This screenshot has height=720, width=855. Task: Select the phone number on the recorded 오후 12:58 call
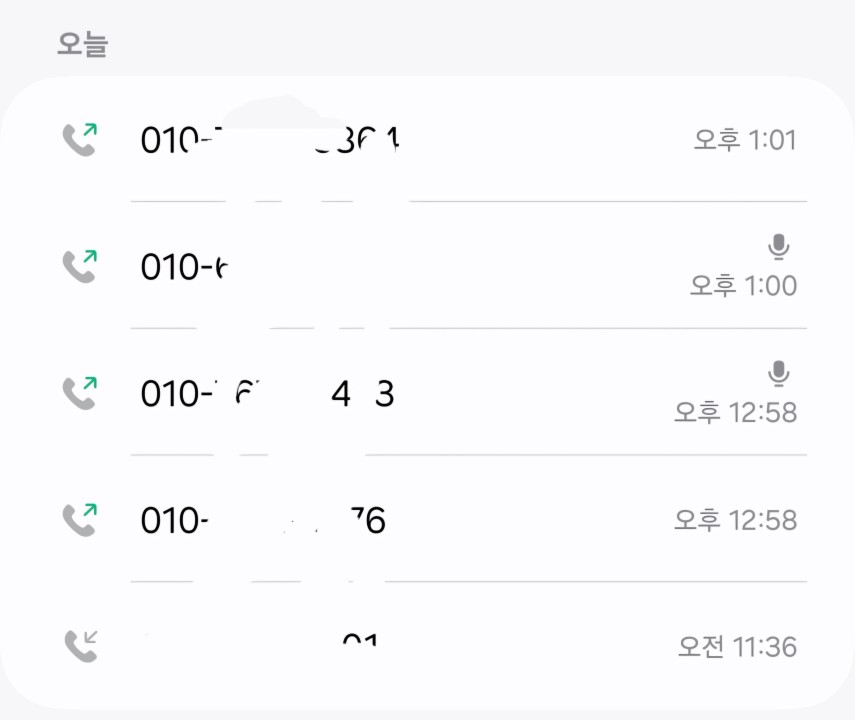267,394
